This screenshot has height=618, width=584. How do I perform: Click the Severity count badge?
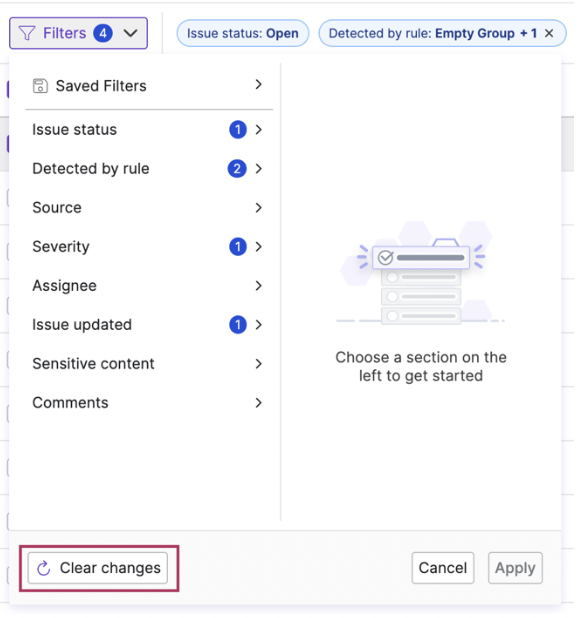click(x=238, y=247)
